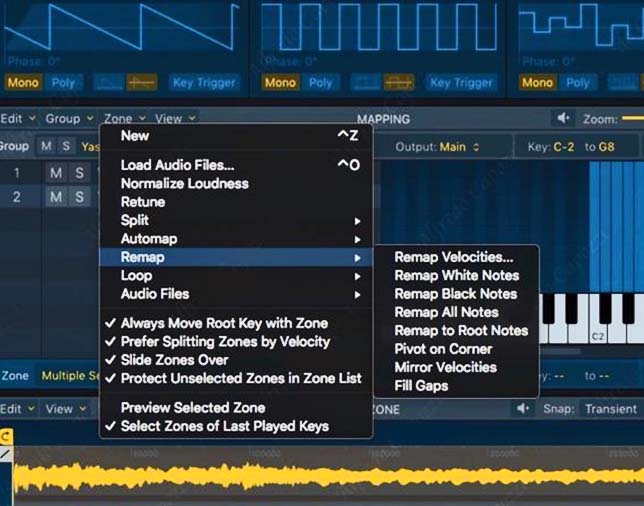Toggle Always Move Root Key with Zone
Viewport: 644px width, 506px height.
(224, 323)
